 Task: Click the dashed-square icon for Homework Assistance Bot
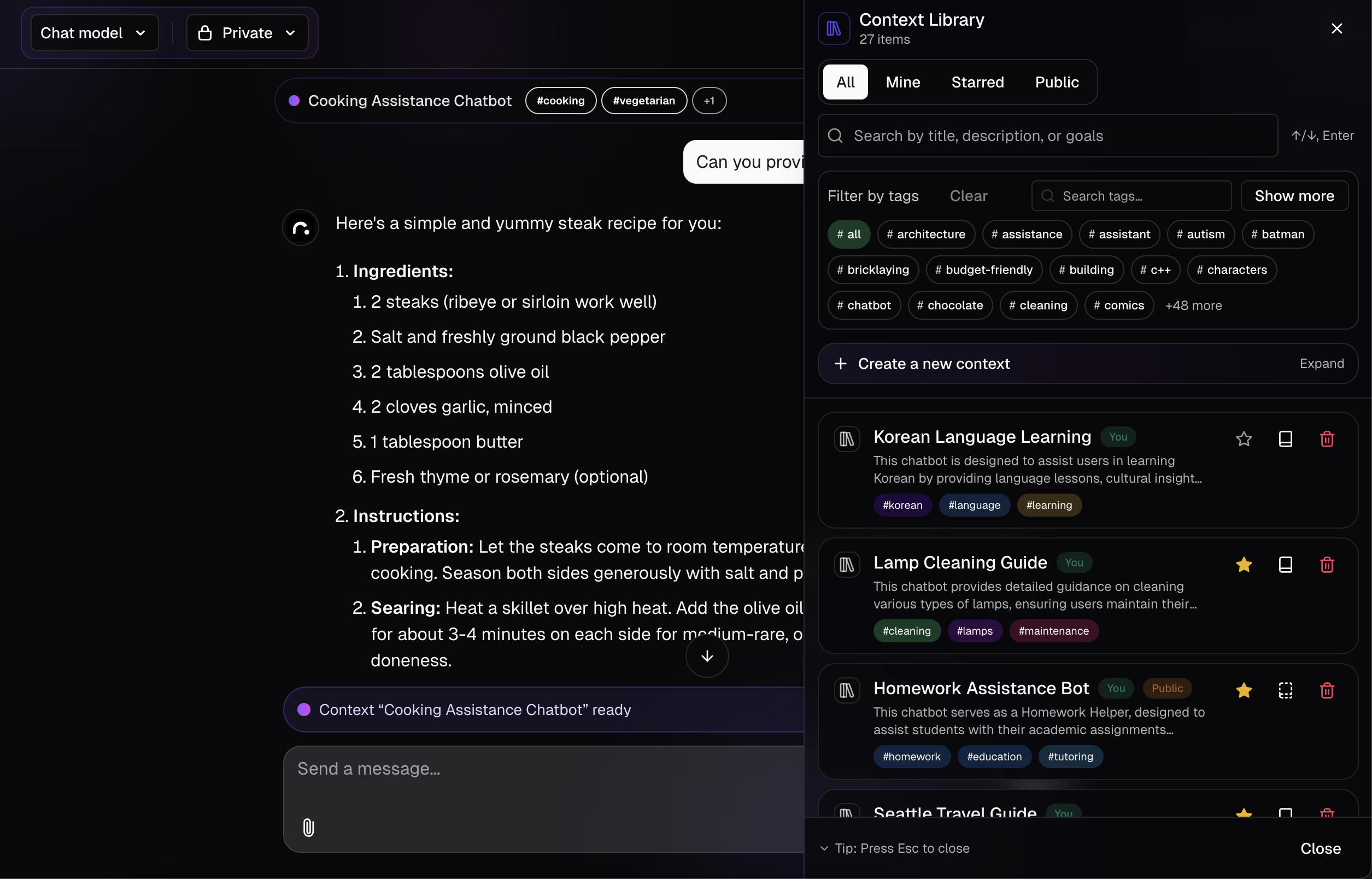pos(1285,690)
